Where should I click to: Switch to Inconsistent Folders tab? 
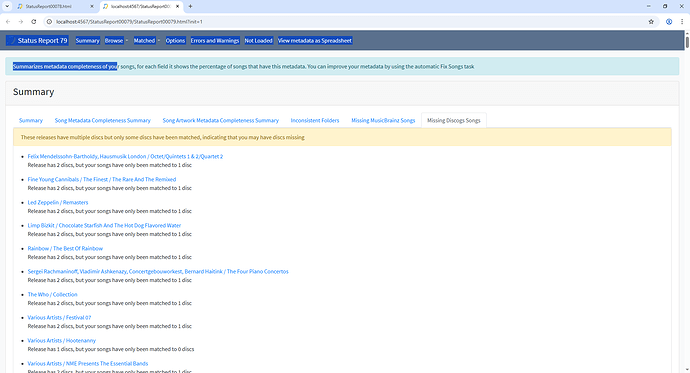pos(315,121)
